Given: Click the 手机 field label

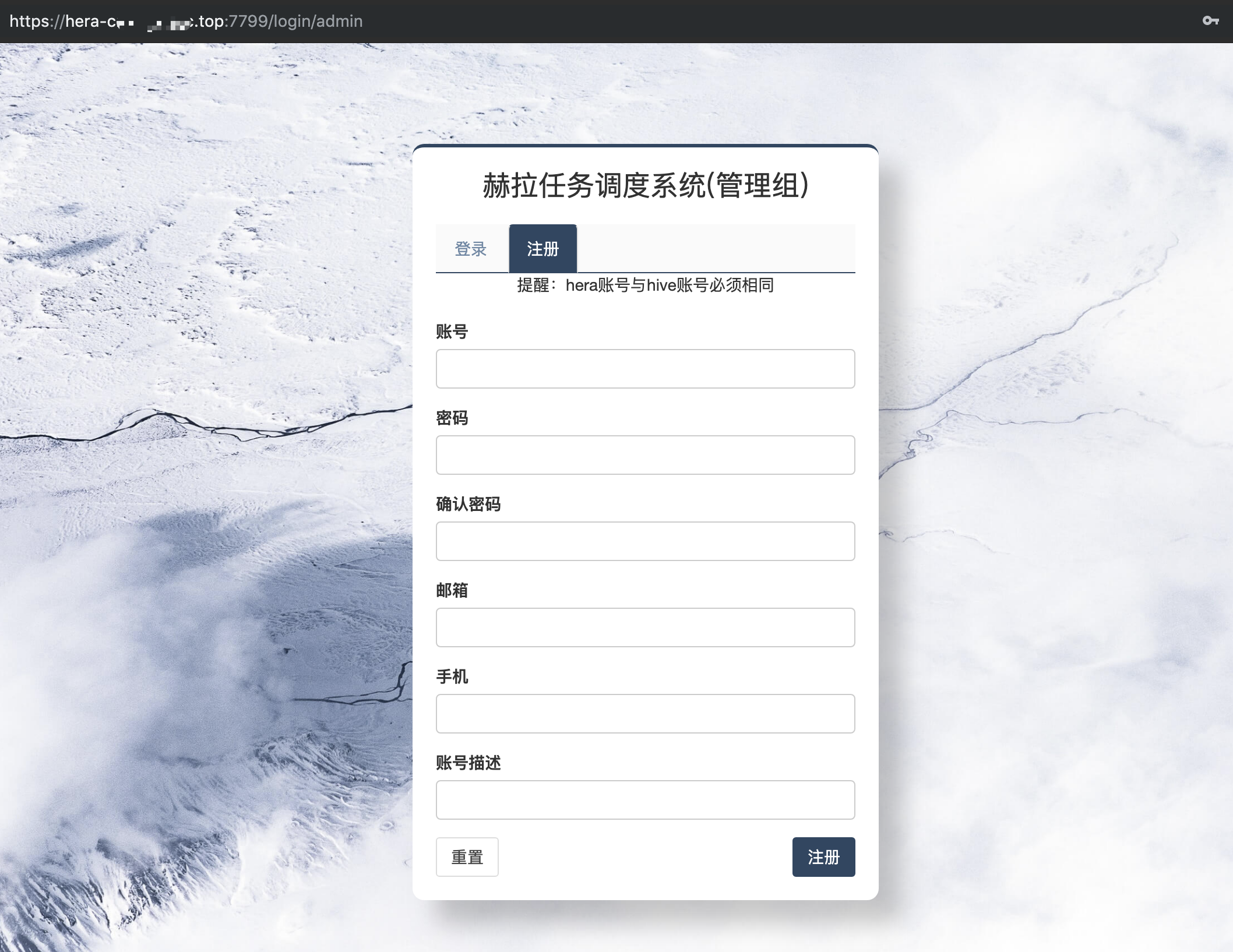Looking at the screenshot, I should point(452,677).
